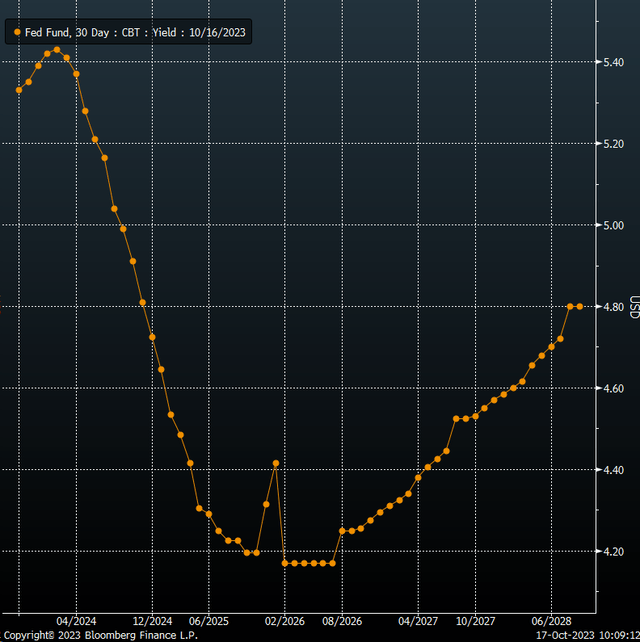
Task: Click the spike peak point before 02/2026
Action: (x=276, y=464)
